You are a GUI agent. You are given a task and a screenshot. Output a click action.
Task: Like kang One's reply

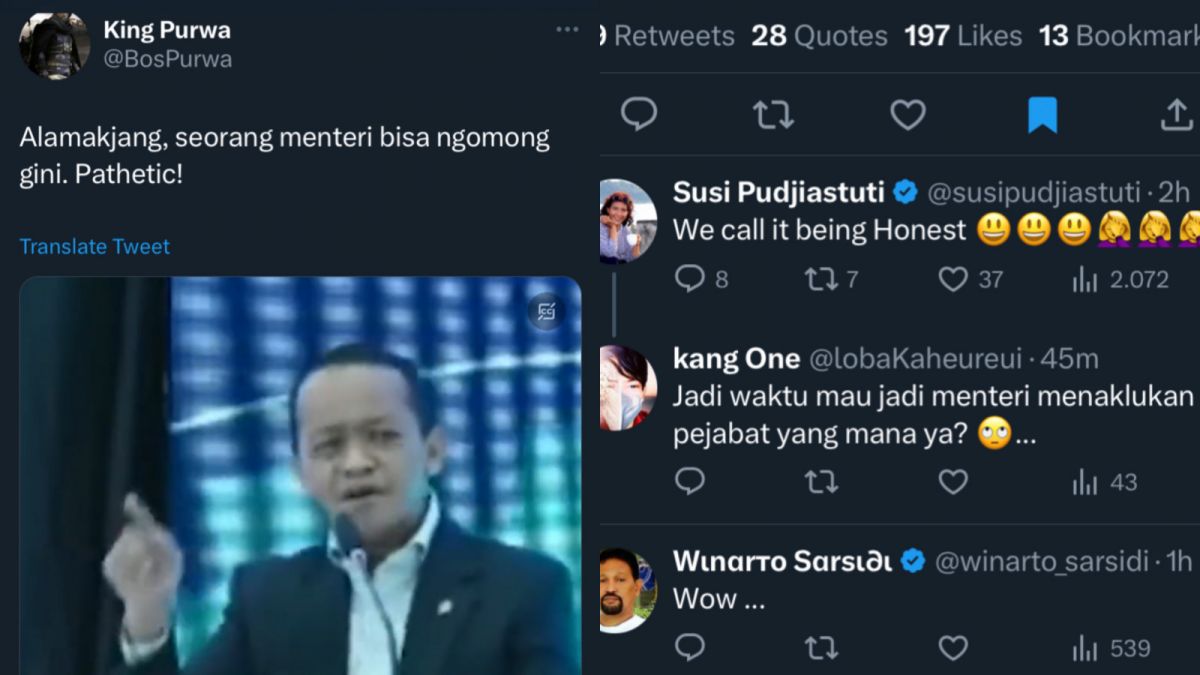click(952, 481)
